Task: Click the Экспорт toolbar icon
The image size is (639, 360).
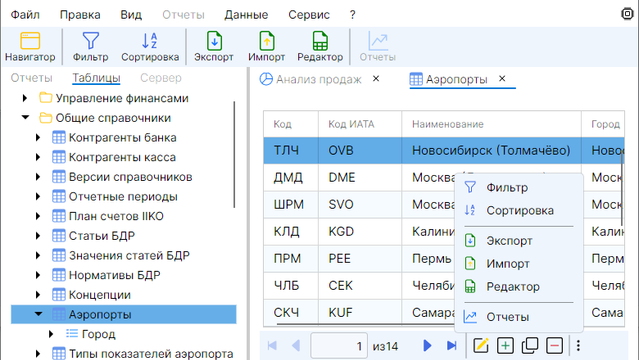Action: coord(214,41)
